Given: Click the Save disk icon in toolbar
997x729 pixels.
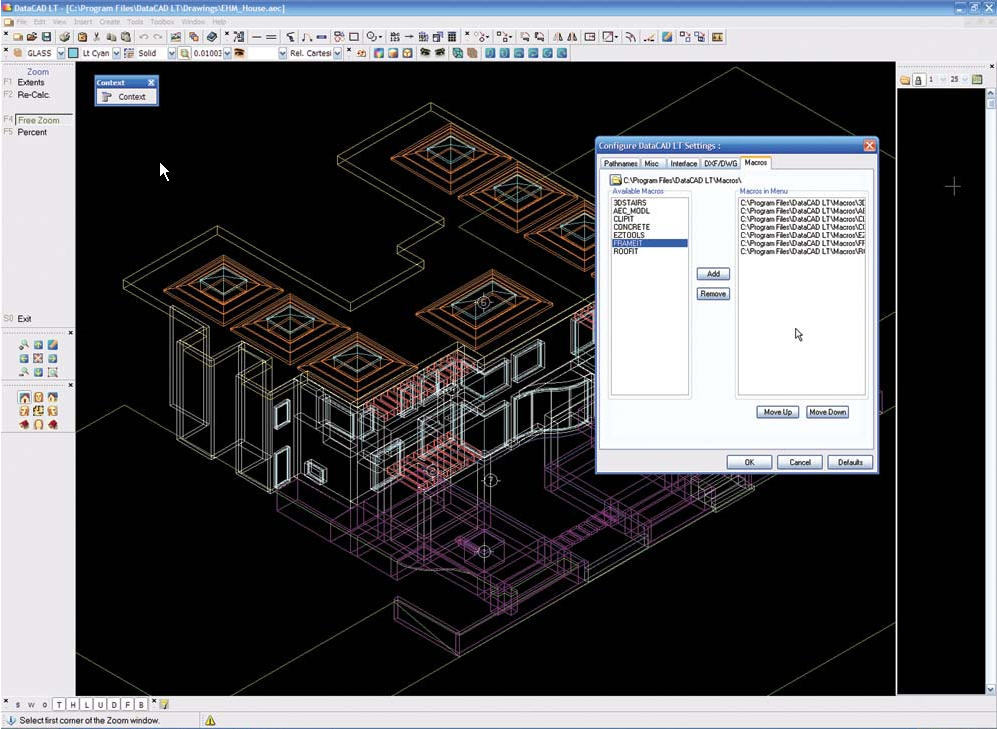Looking at the screenshot, I should [47, 37].
